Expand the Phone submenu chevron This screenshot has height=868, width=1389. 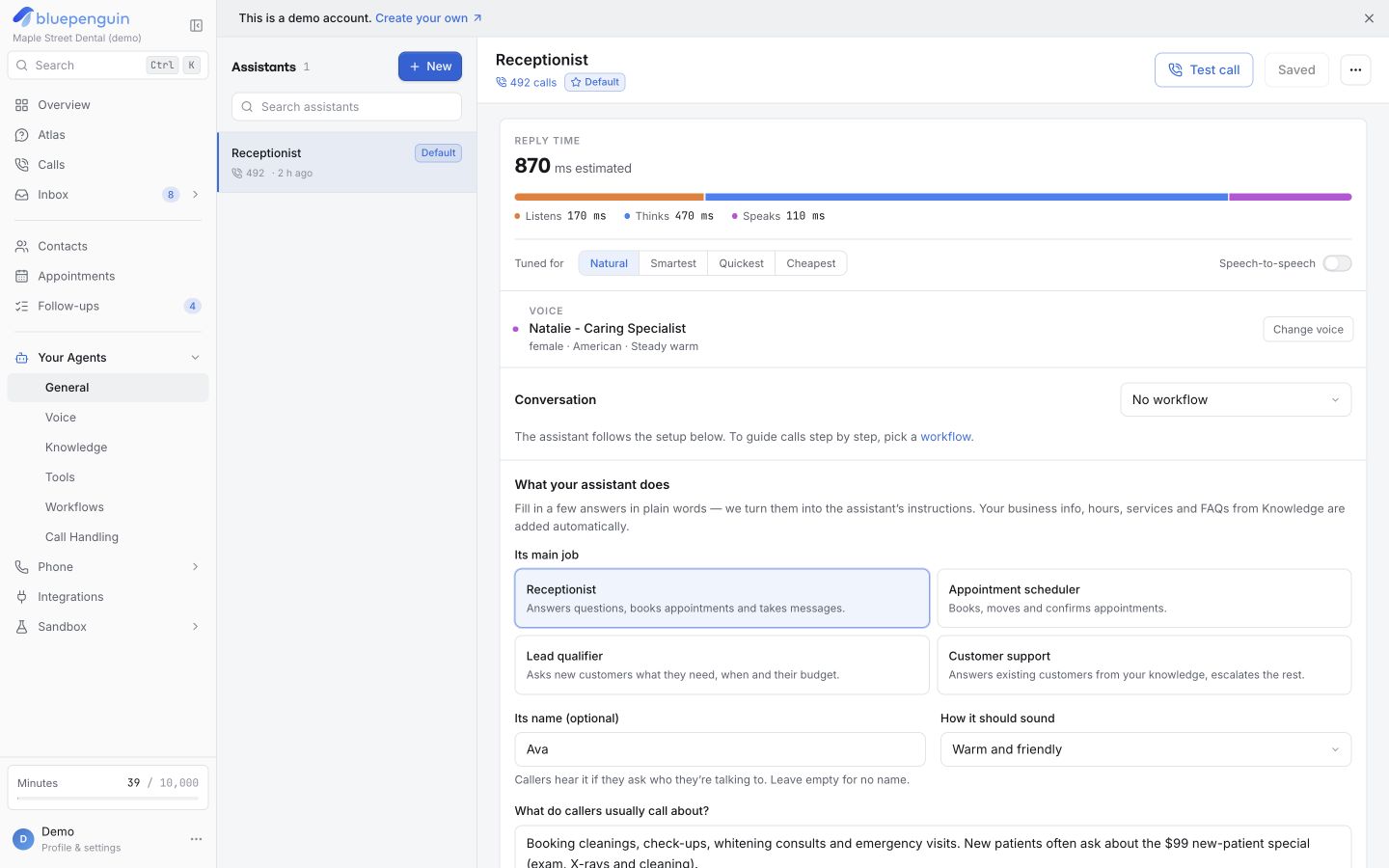[195, 567]
